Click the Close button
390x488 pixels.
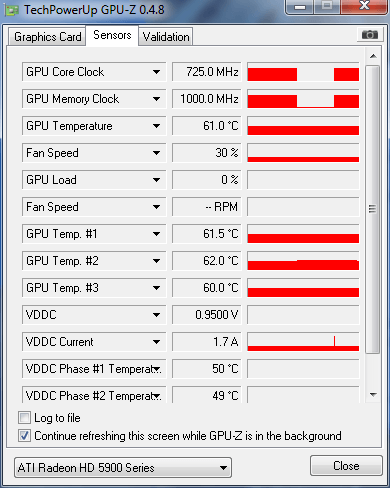tap(346, 466)
